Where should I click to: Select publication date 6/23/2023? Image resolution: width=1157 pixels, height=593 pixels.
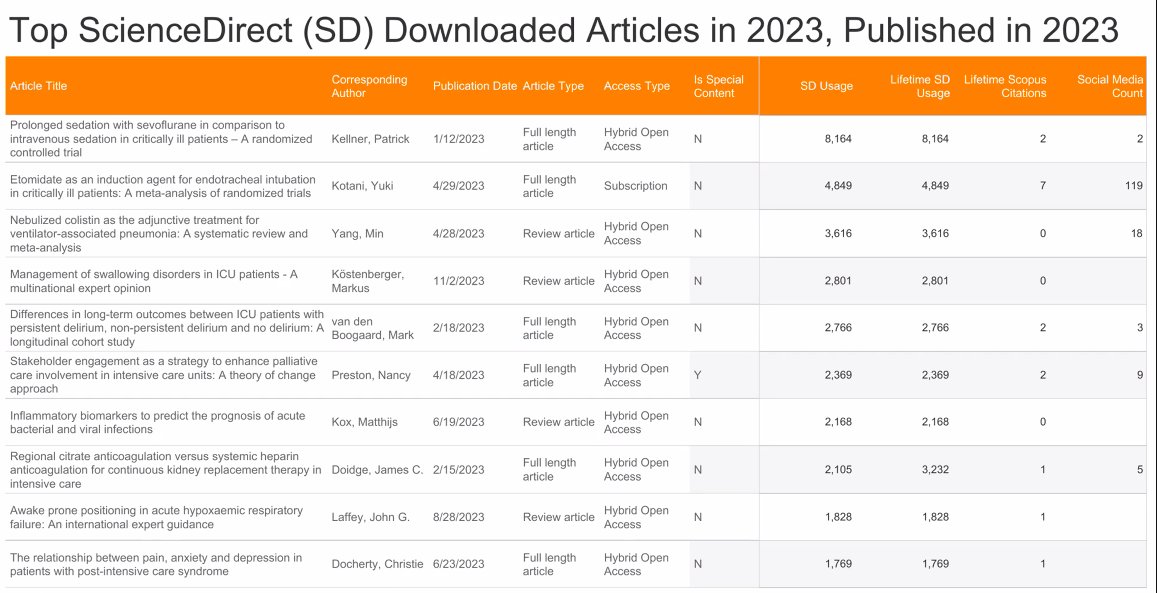point(459,564)
